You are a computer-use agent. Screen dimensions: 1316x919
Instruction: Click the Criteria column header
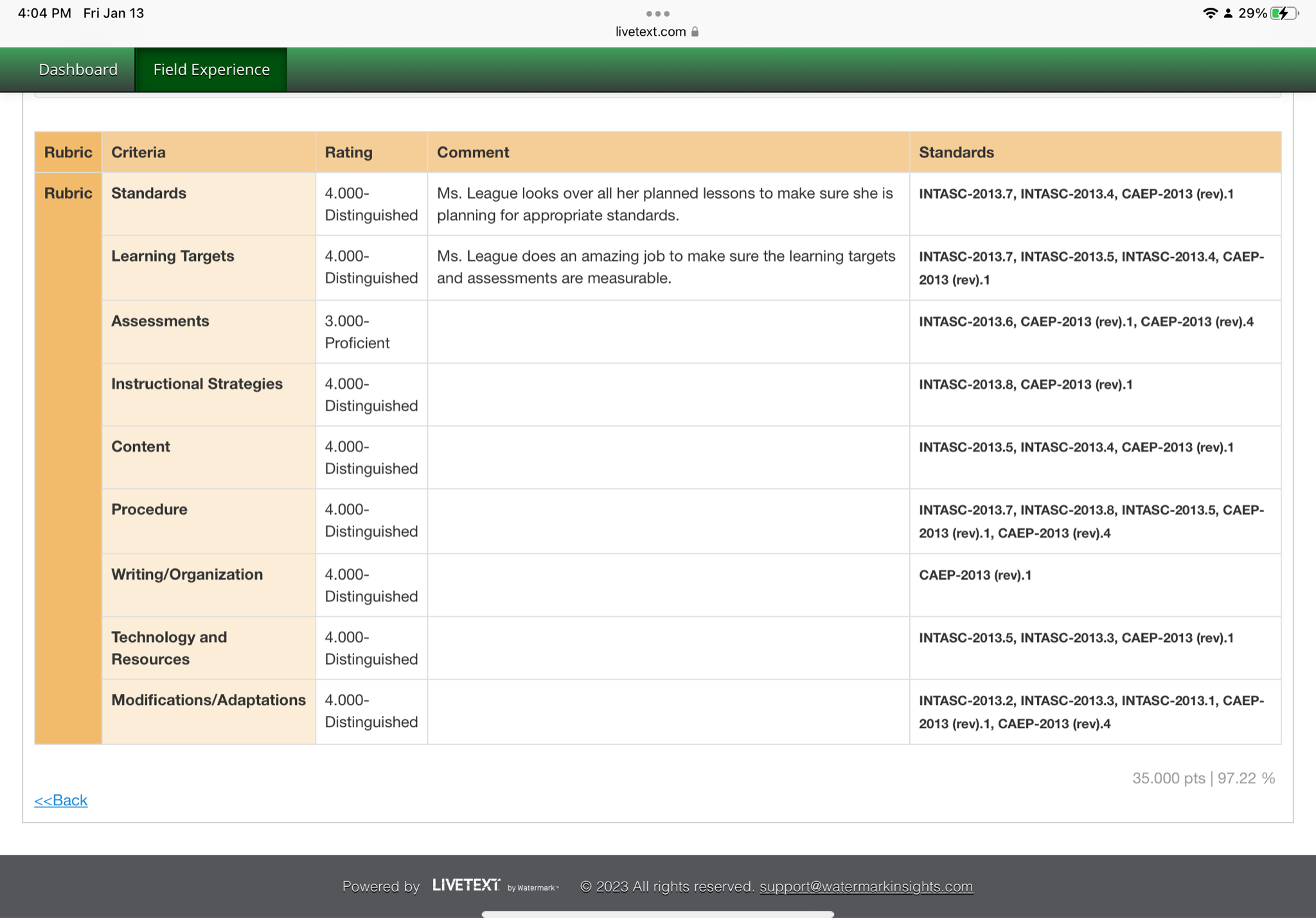point(138,152)
